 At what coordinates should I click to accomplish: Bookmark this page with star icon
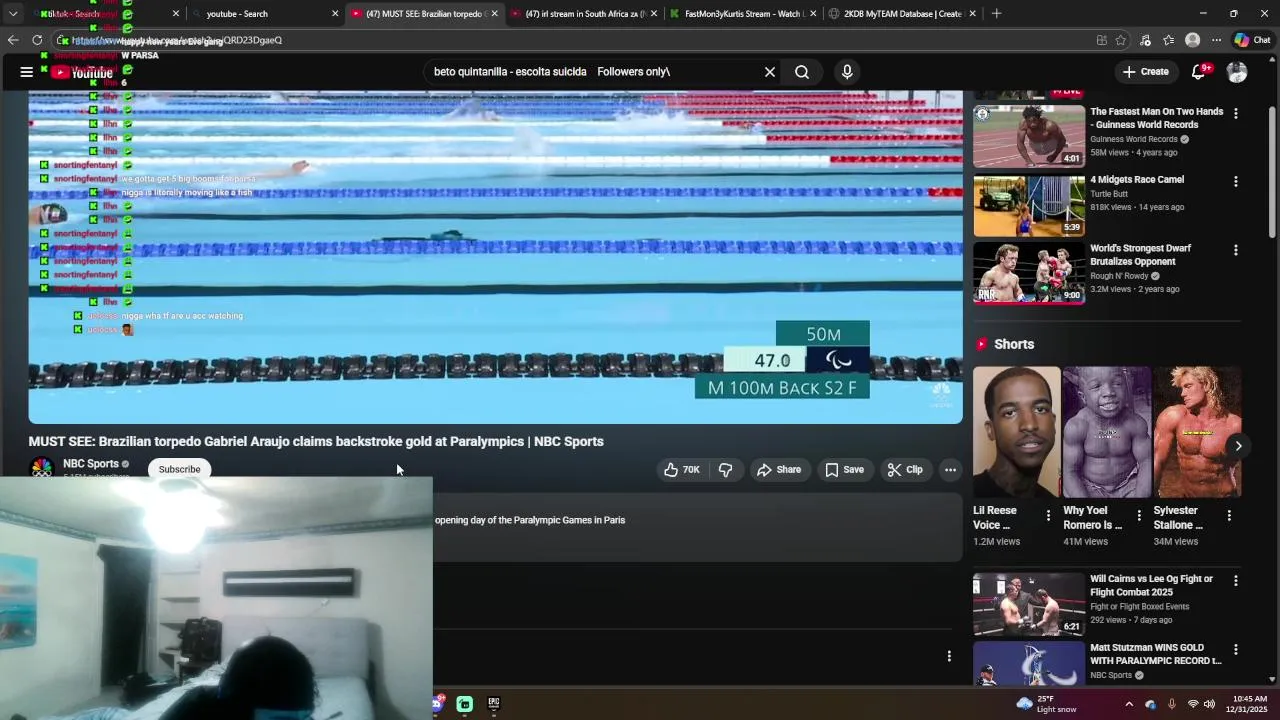[1121, 40]
